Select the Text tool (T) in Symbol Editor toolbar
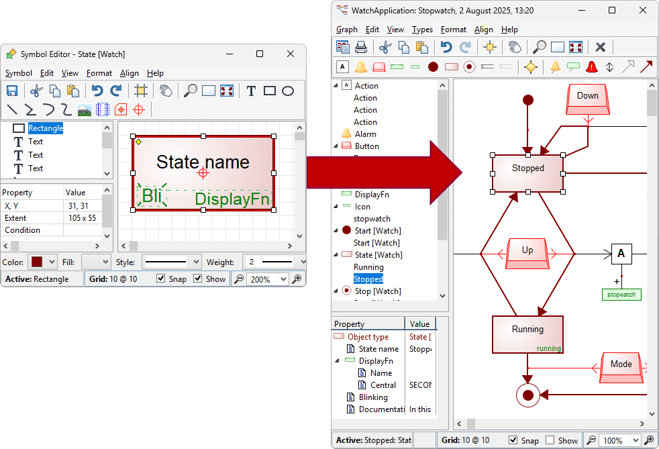Image resolution: width=659 pixels, height=449 pixels. pyautogui.click(x=251, y=91)
